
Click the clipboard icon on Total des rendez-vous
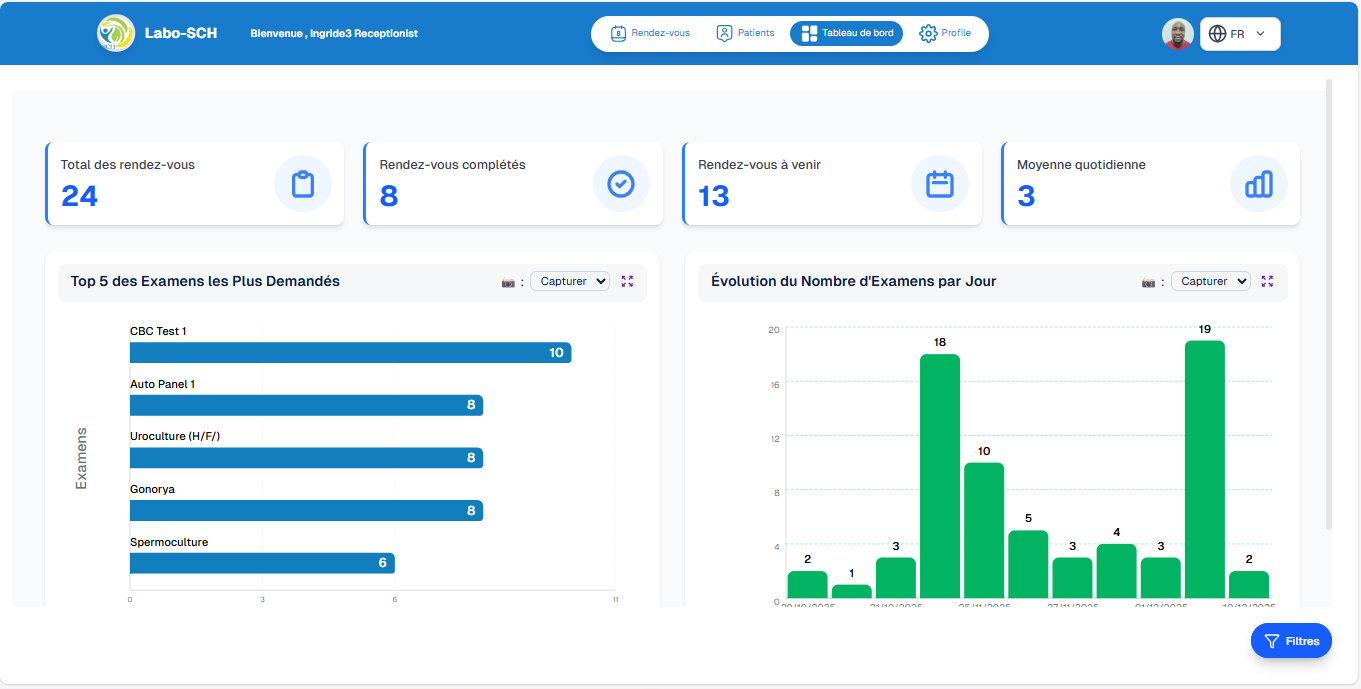click(x=303, y=183)
